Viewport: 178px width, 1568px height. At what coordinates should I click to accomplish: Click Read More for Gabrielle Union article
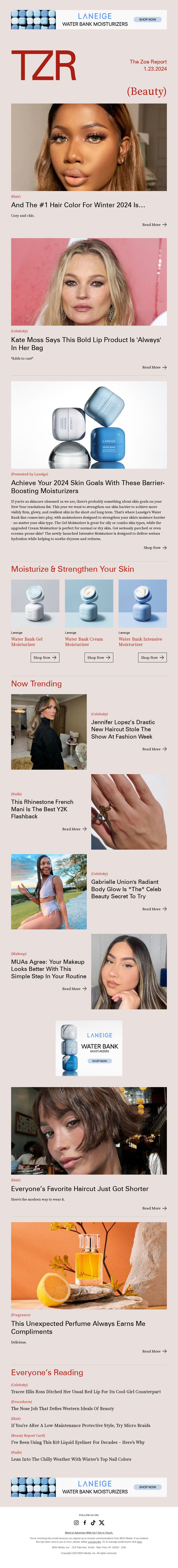pos(154,909)
